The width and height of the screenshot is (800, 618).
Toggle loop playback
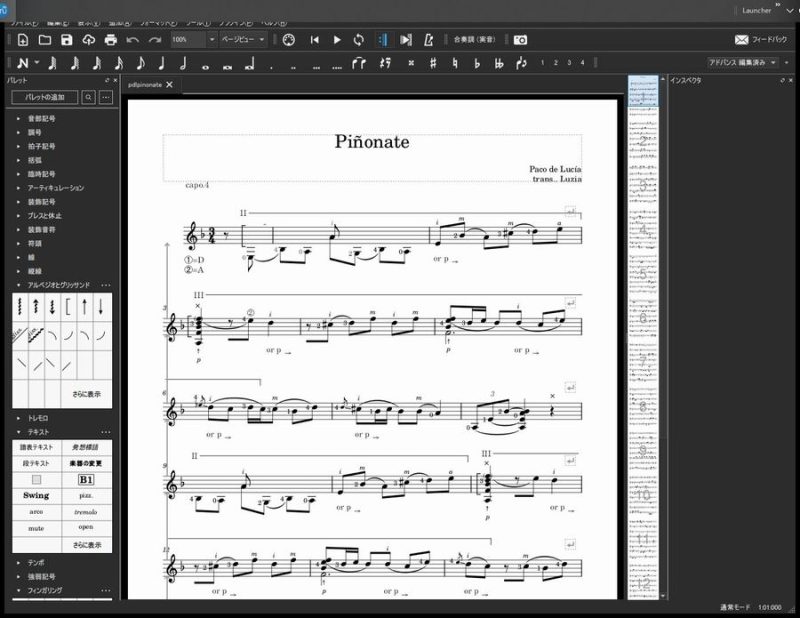358,40
